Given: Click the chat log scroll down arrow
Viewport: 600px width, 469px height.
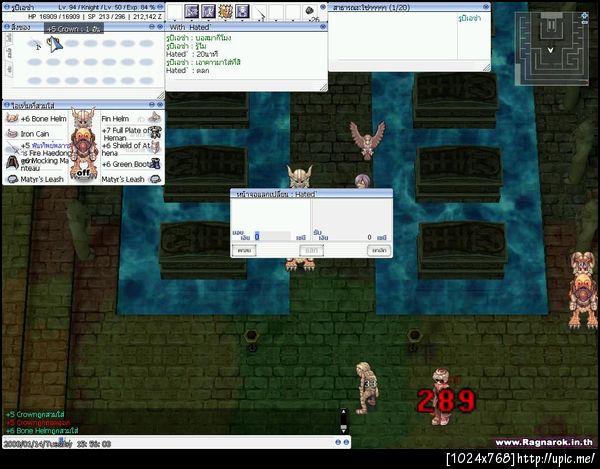Looking at the screenshot, I should pyautogui.click(x=343, y=431).
